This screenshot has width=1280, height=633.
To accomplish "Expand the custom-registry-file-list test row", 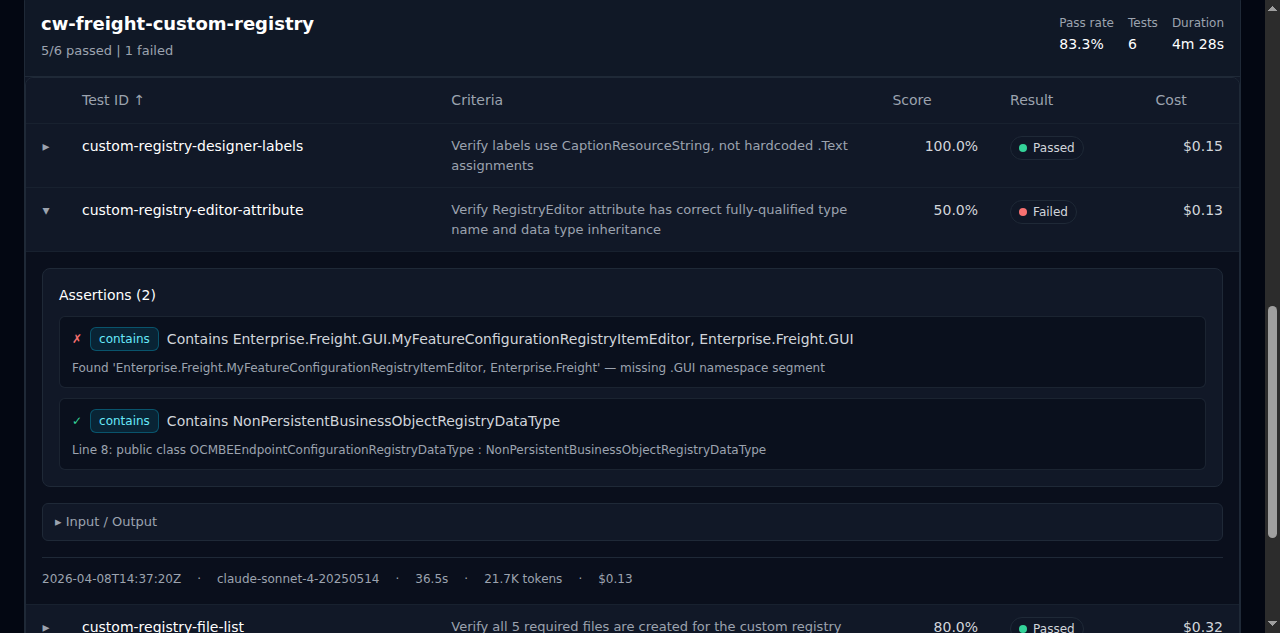I will click(x=45, y=626).
